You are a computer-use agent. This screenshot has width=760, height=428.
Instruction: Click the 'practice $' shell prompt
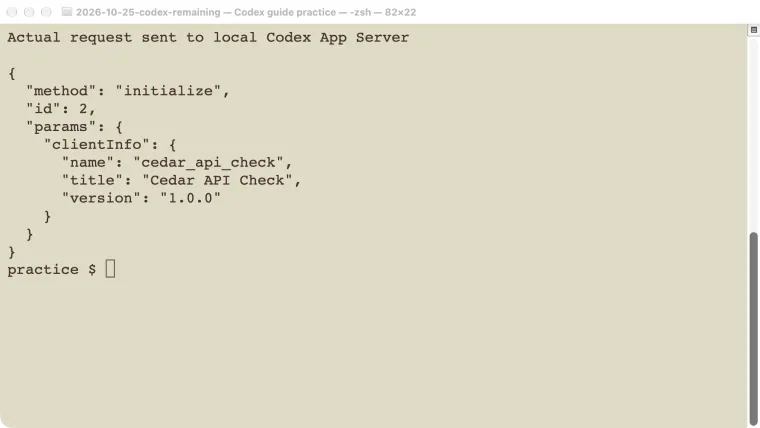pyautogui.click(x=51, y=269)
